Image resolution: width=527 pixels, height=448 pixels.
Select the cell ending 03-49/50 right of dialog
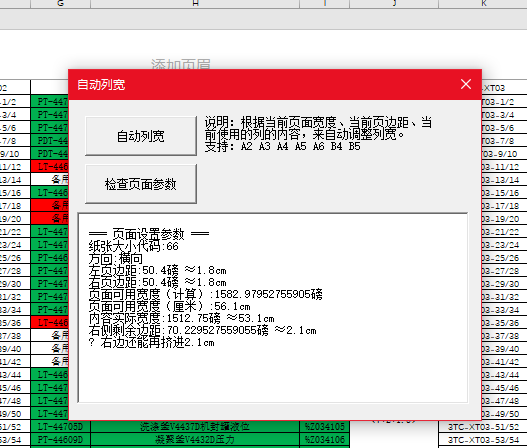pos(504,414)
